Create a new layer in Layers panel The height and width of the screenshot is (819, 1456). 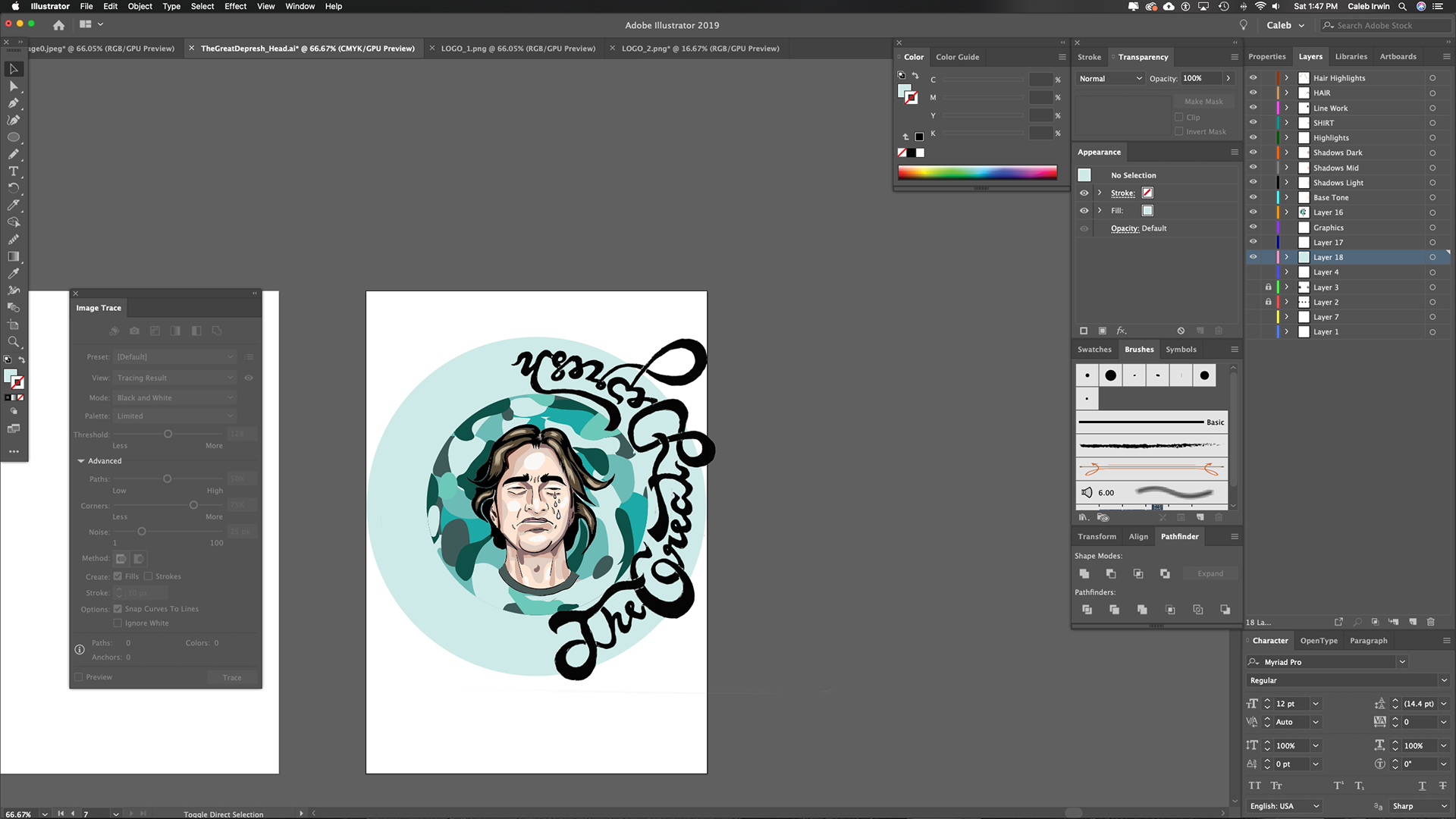1413,622
